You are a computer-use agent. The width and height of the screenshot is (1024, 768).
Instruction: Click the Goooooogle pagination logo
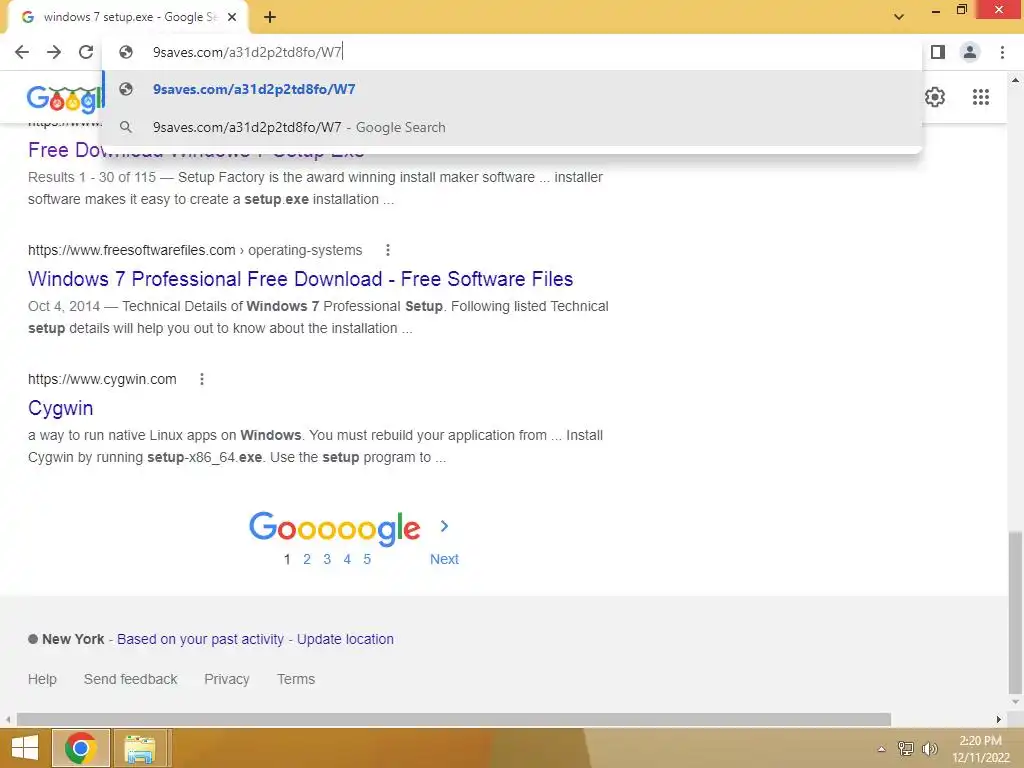pyautogui.click(x=334, y=528)
